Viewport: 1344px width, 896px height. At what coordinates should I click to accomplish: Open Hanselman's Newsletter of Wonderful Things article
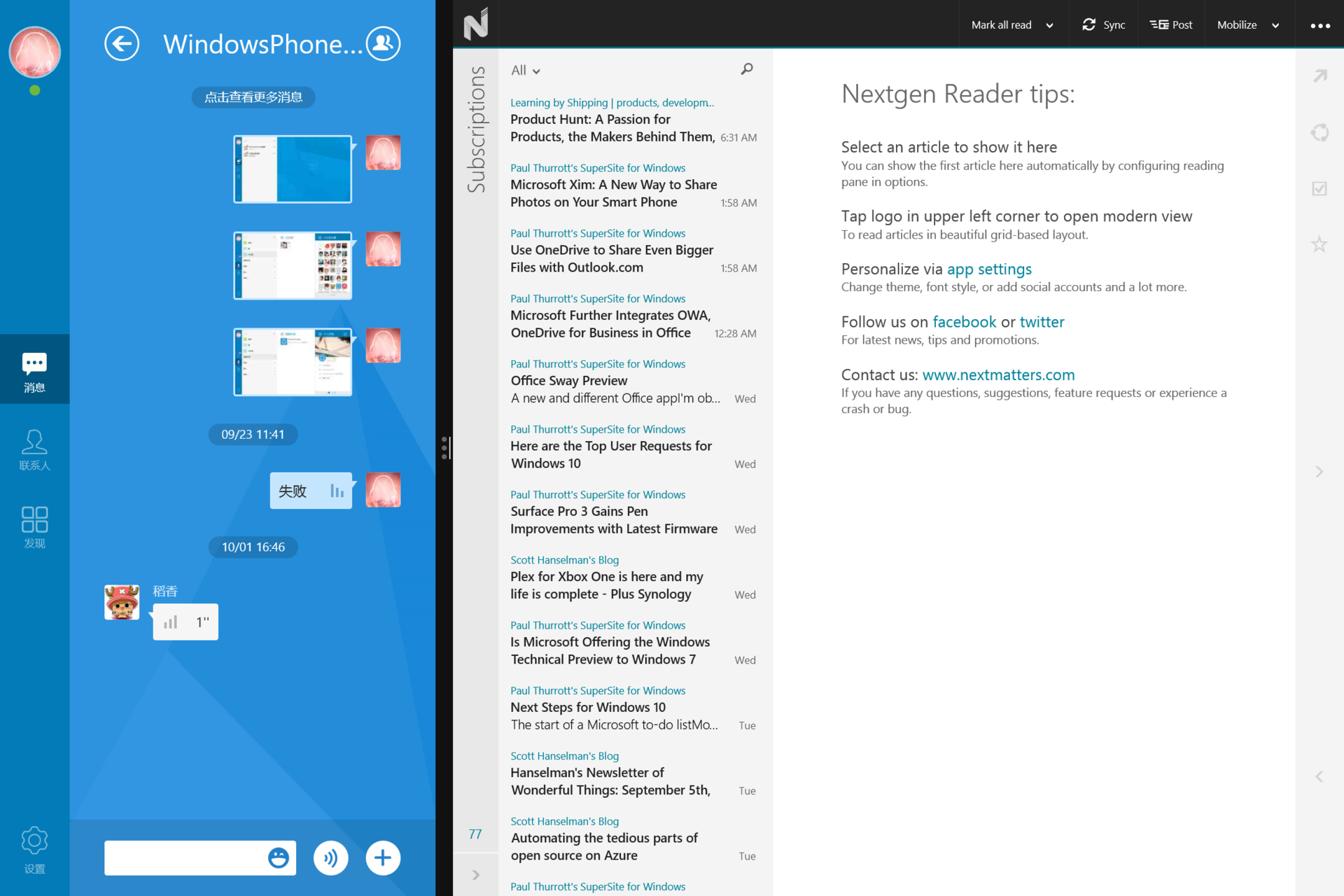(x=633, y=773)
